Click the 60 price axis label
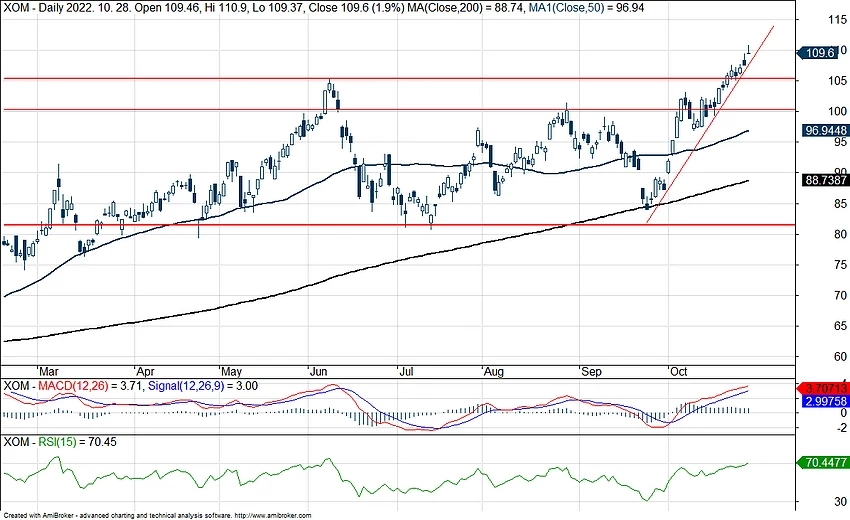The image size is (850, 520). point(840,357)
